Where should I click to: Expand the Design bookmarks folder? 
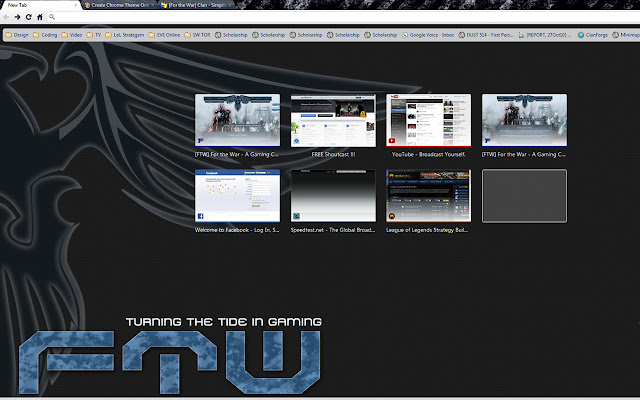17,33
